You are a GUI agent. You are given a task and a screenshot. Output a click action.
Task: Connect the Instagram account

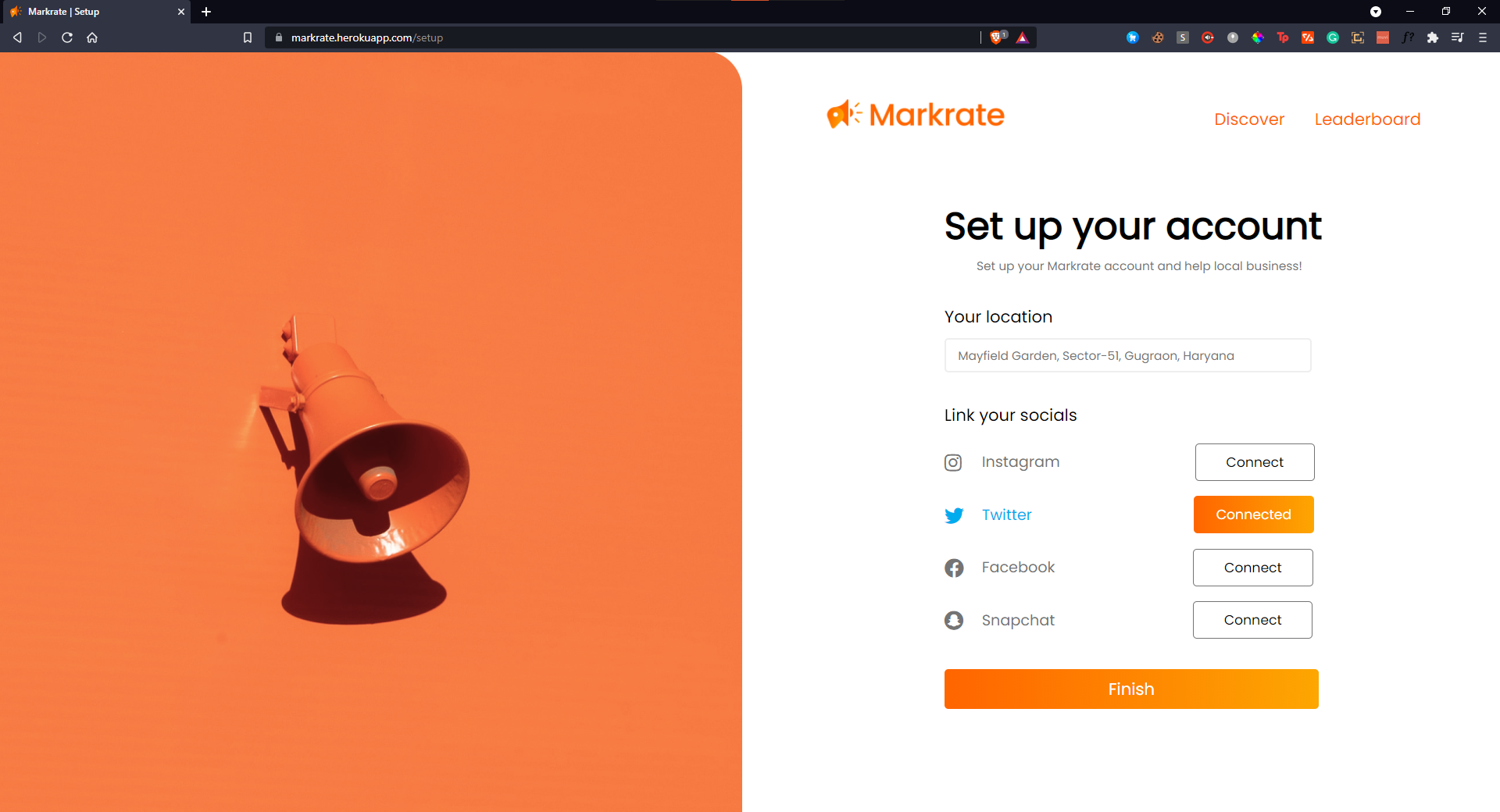[x=1255, y=462]
